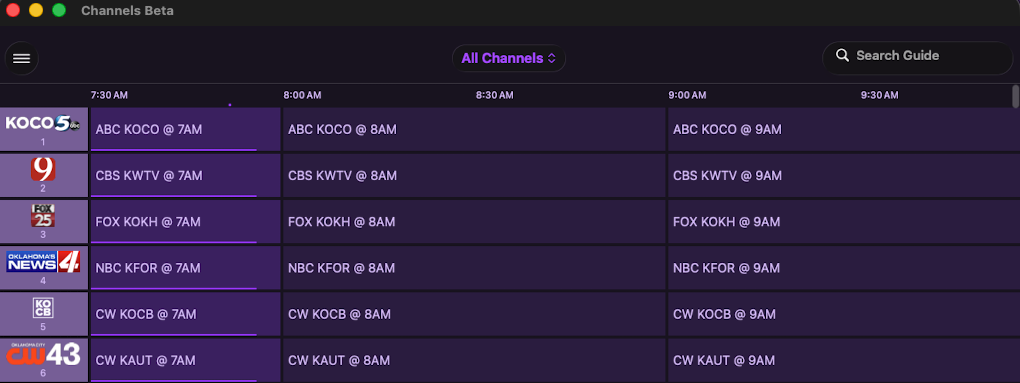Select ABC KOCO @ 9AM listing
The image size is (1020, 383).
tap(844, 129)
